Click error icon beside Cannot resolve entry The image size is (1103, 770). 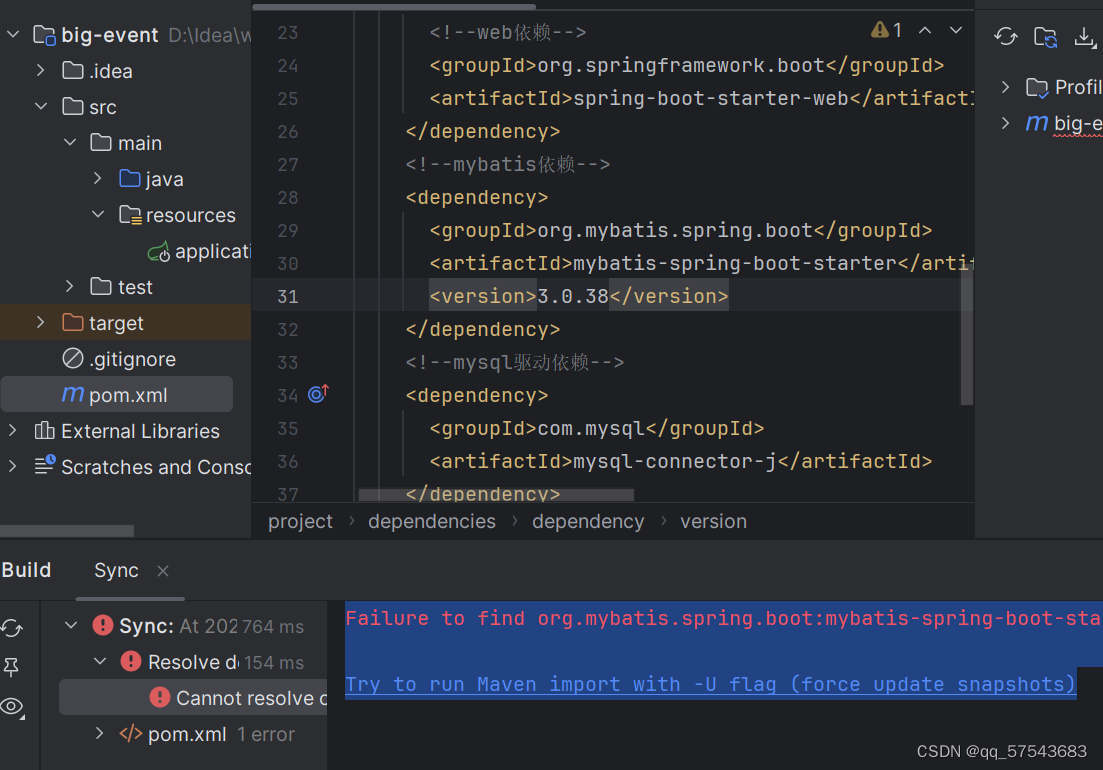click(160, 698)
